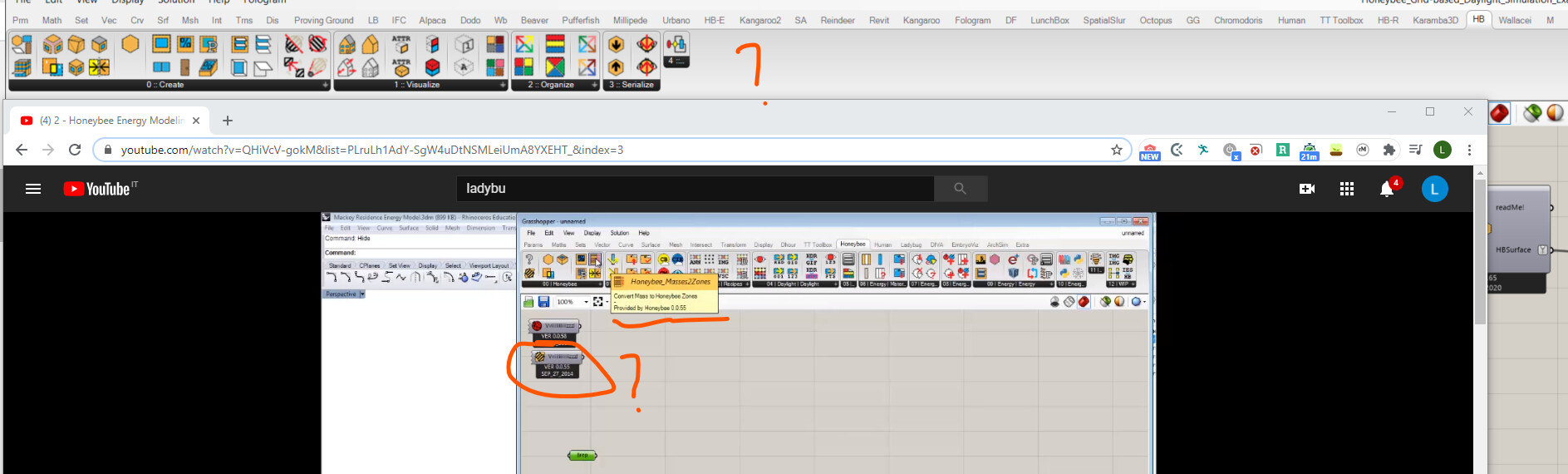Click the video player showing Grasshopper tutorial
1568x474 pixels.
point(738,343)
